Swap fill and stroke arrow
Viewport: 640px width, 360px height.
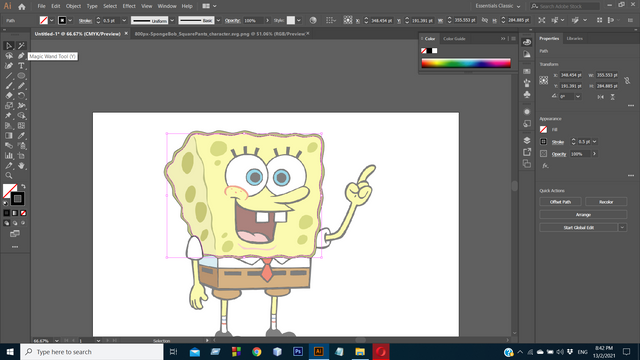click(x=23, y=186)
